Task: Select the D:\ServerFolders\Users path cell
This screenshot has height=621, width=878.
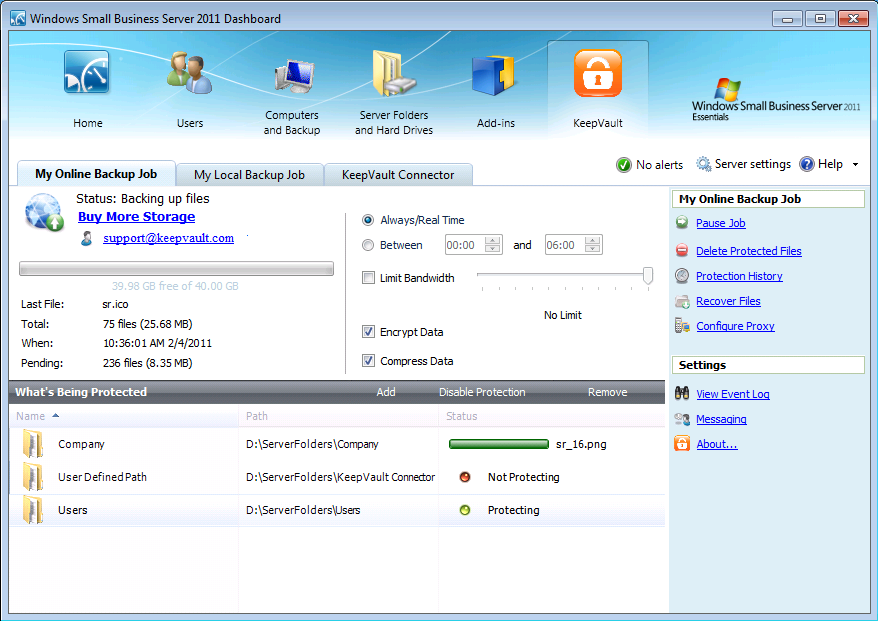Action: pos(303,510)
